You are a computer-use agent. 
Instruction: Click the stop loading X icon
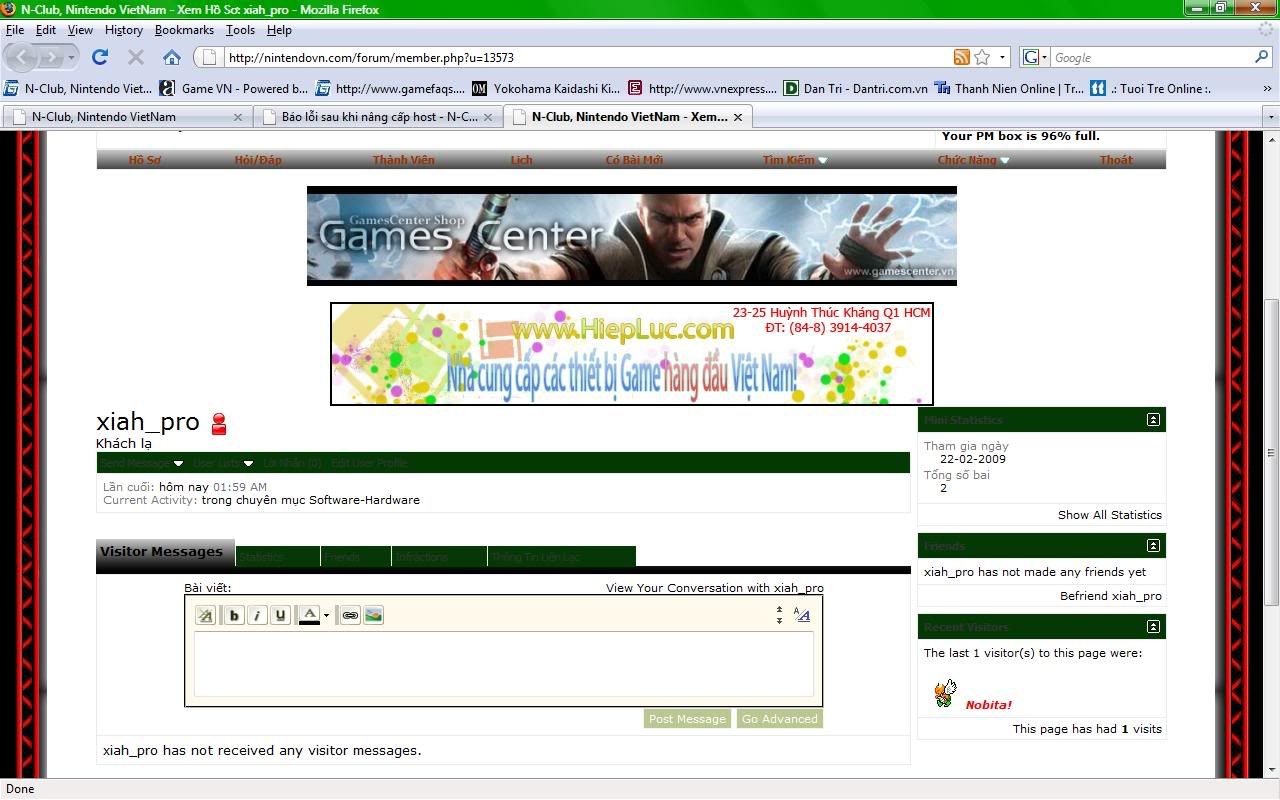(136, 57)
